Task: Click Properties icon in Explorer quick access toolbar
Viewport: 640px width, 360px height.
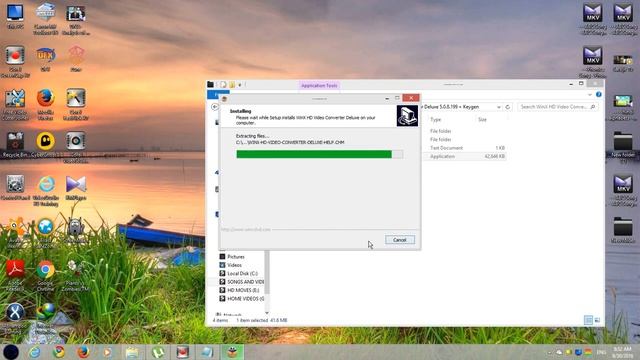Action: [223, 85]
